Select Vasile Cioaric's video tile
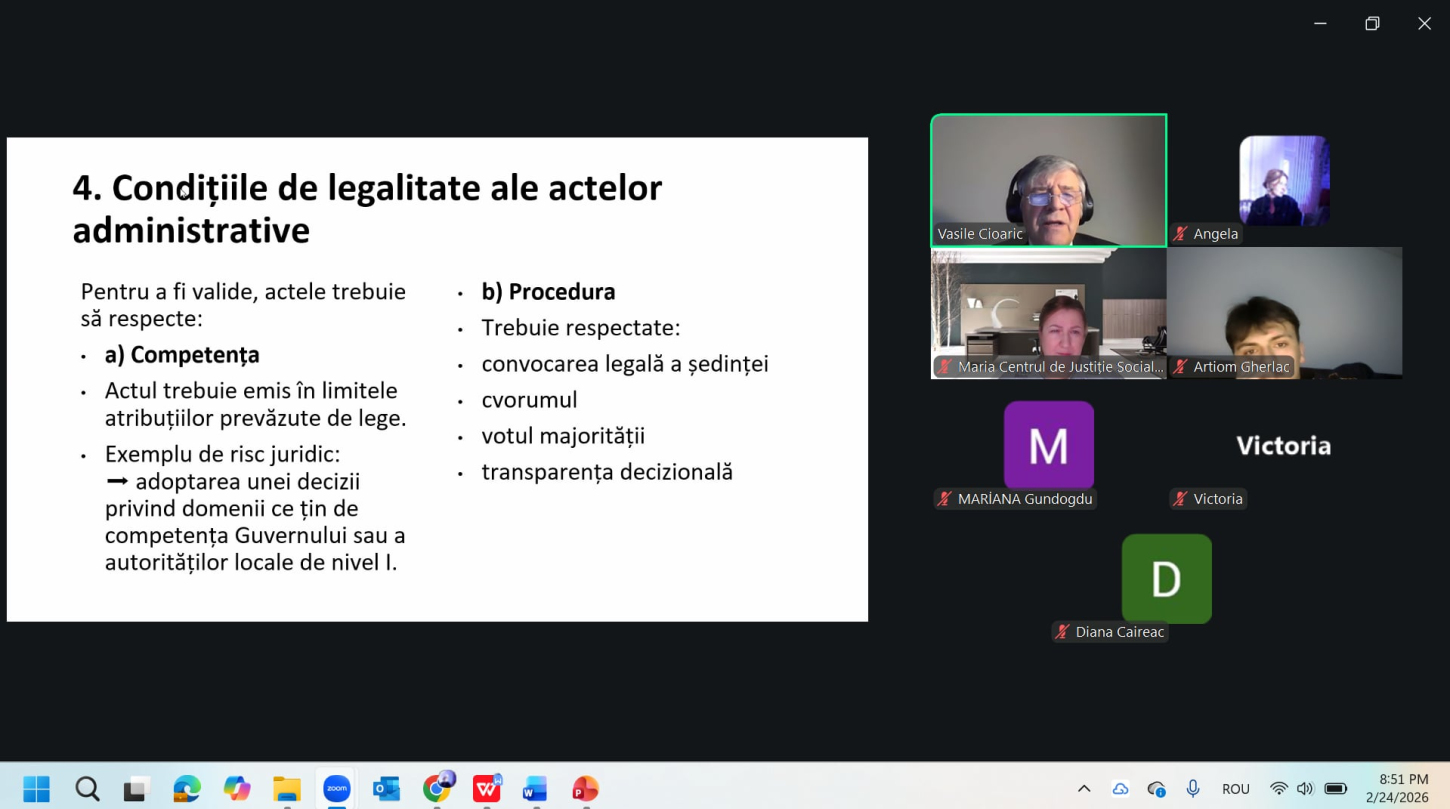Viewport: 1450px width, 809px height. (1048, 180)
